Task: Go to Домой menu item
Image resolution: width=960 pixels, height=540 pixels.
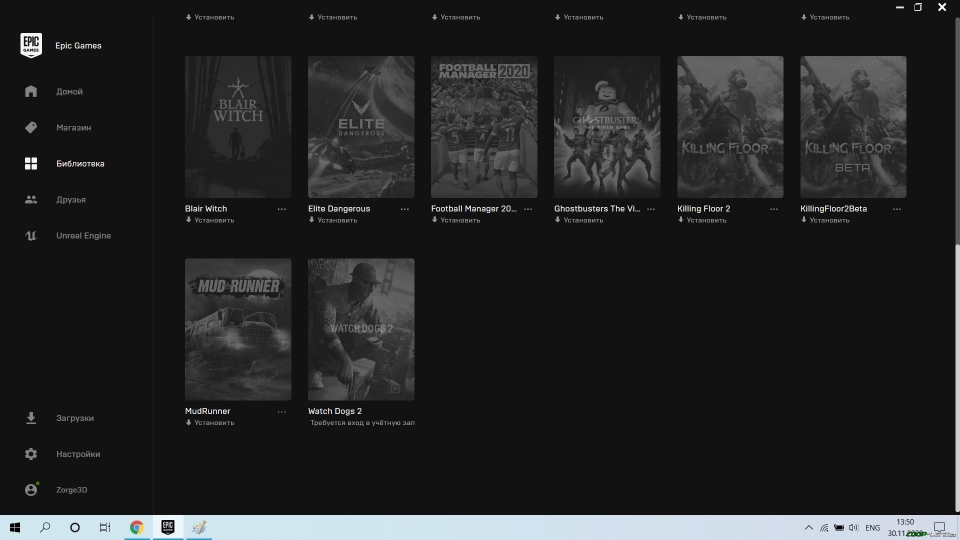Action: tap(69, 92)
